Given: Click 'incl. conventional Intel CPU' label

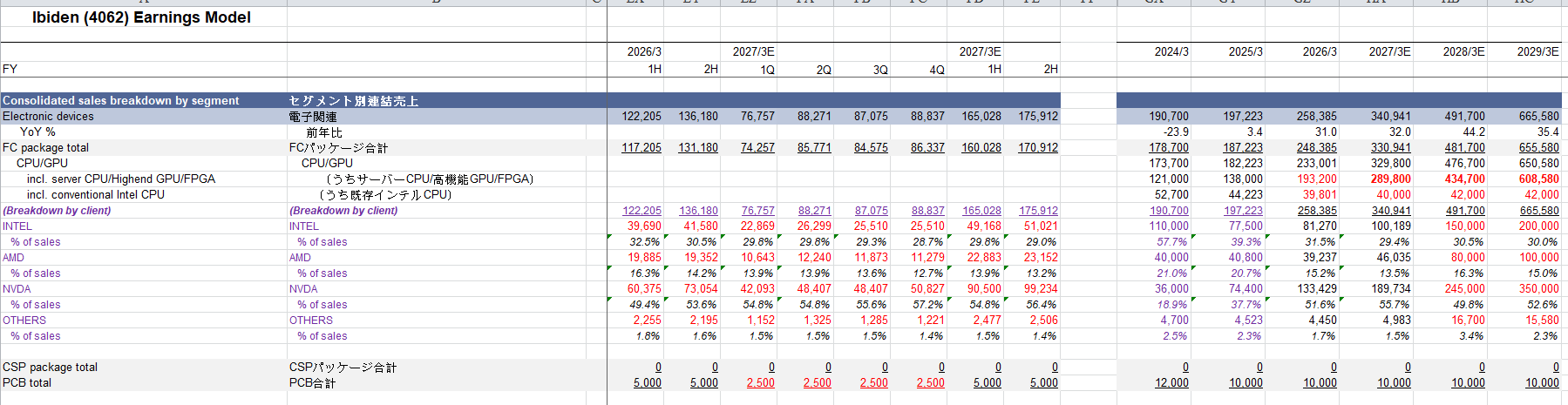Looking at the screenshot, I should (96, 195).
